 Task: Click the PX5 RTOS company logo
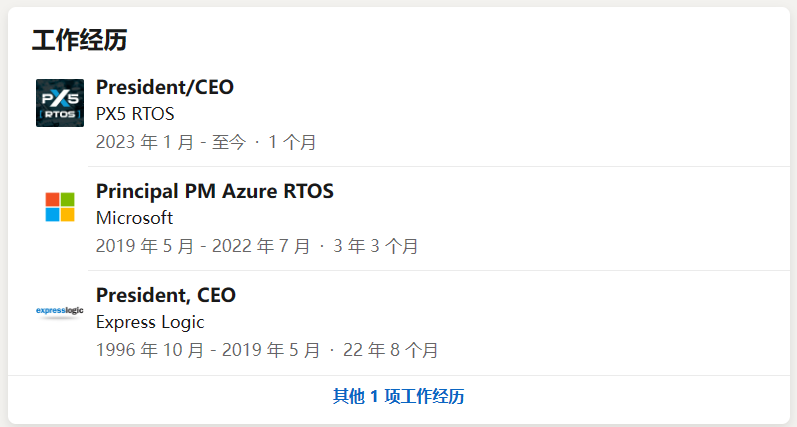(x=60, y=103)
